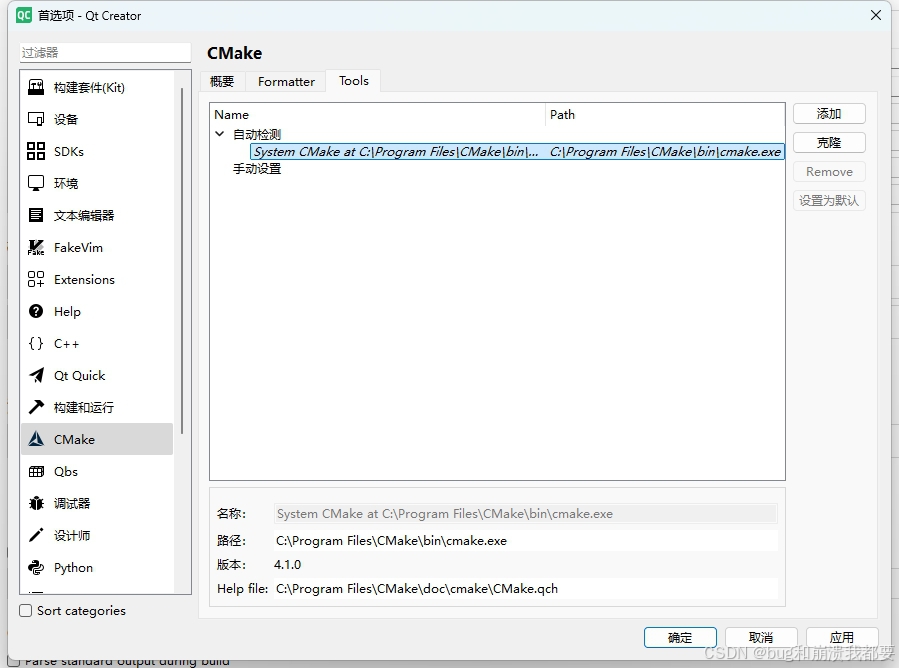Switch to the Formatter tab
This screenshot has height=668, width=899.
[285, 81]
